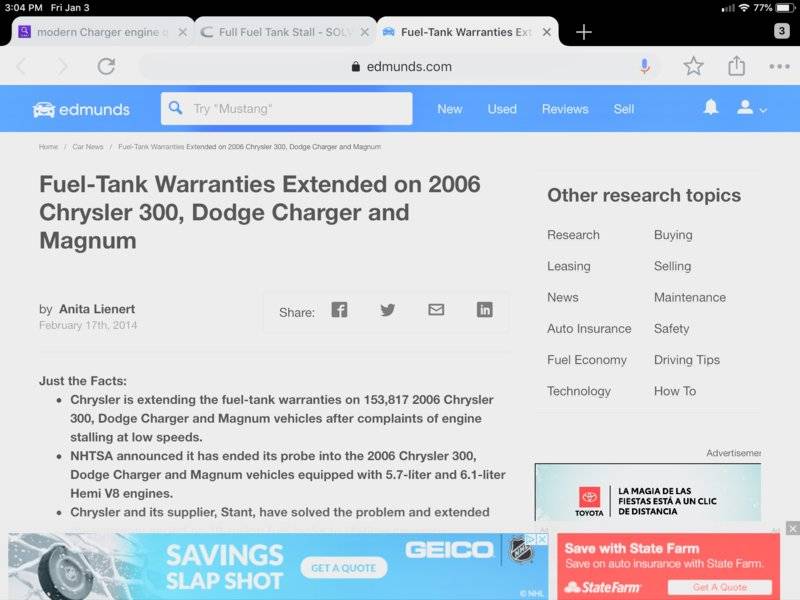800x600 pixels.
Task: Close the 'modern Charger engine' tab
Action: coord(182,32)
